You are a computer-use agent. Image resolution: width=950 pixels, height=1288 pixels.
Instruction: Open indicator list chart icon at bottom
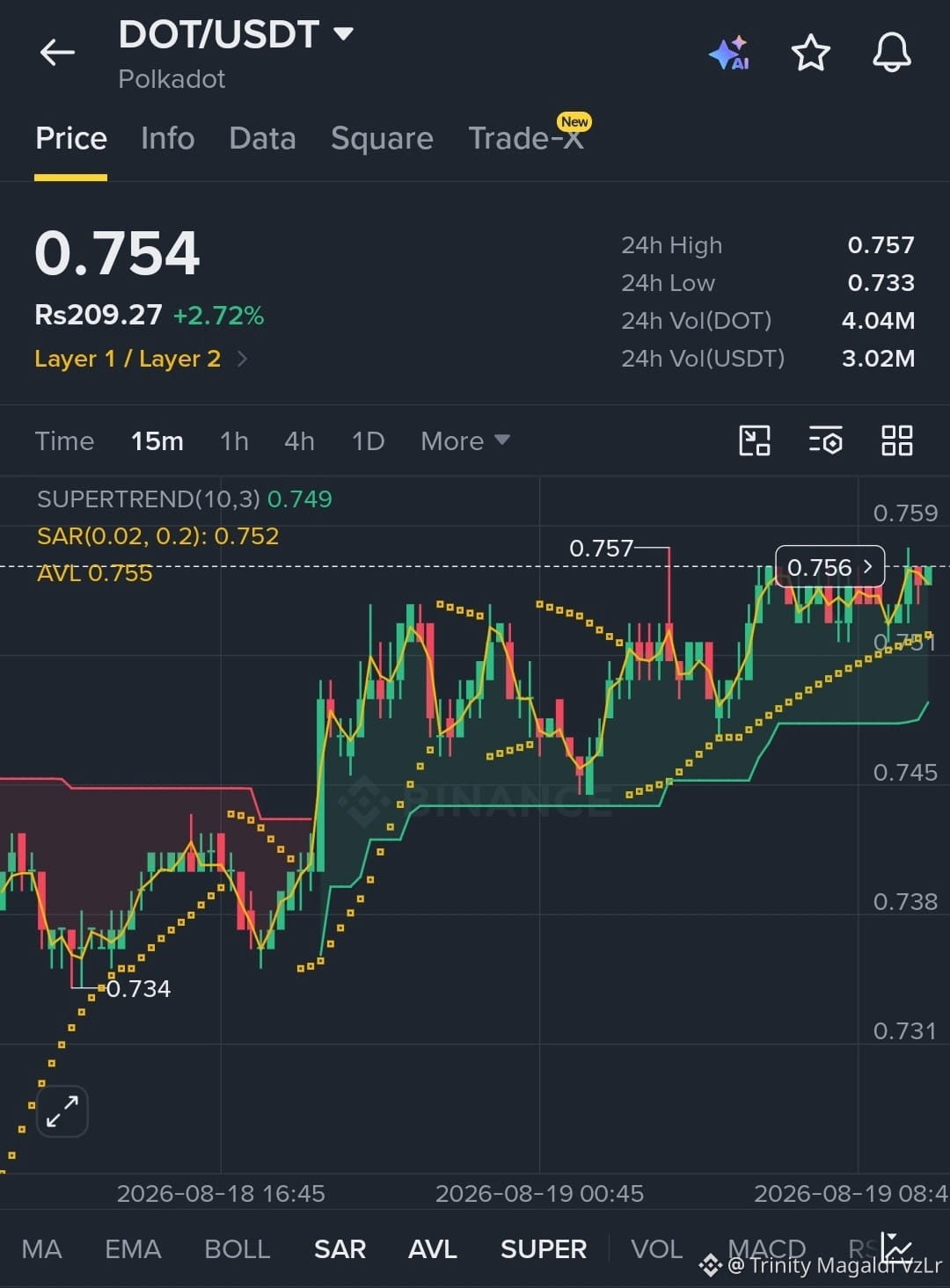(896, 1248)
